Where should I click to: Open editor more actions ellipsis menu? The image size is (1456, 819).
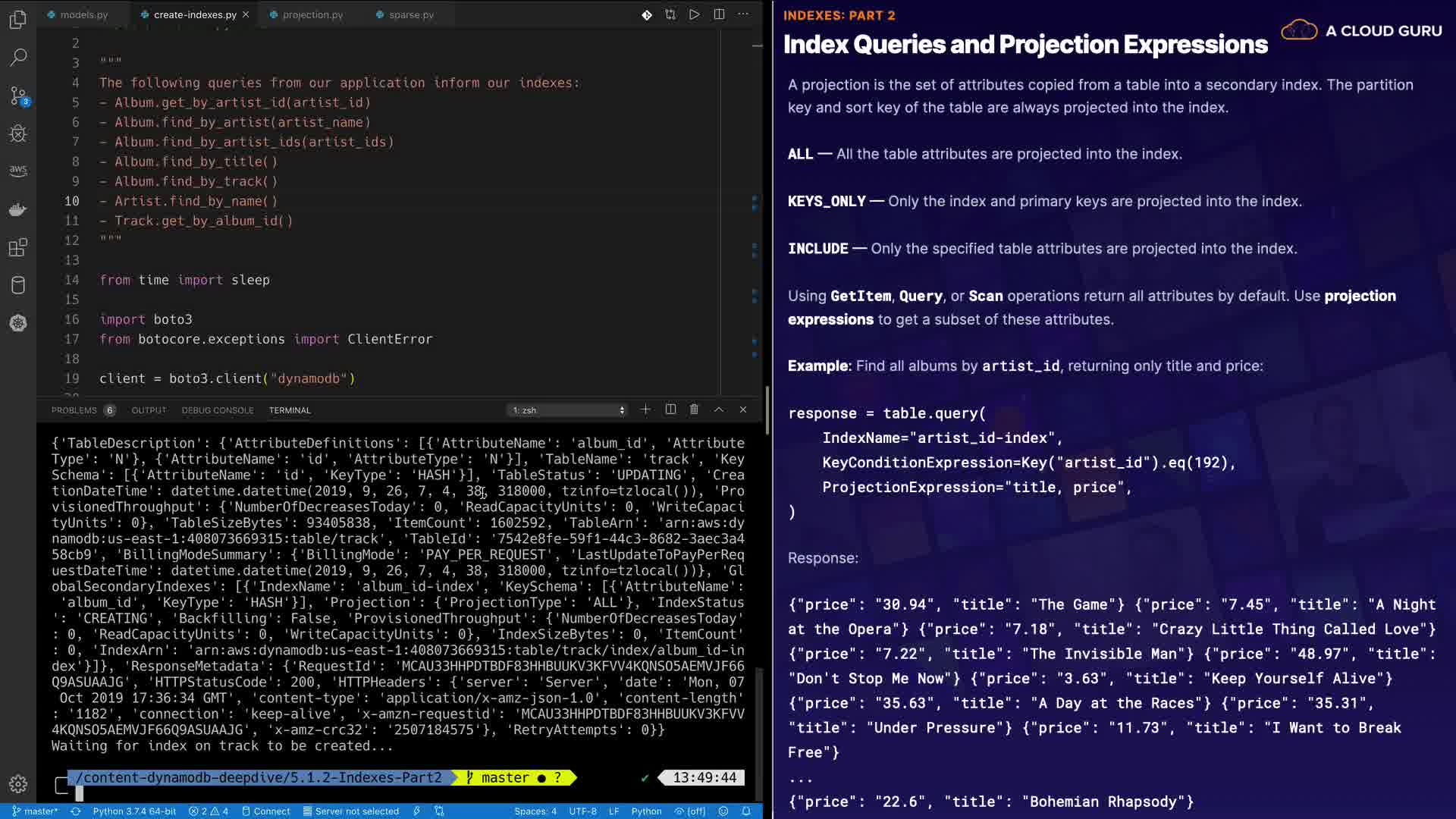pyautogui.click(x=743, y=14)
